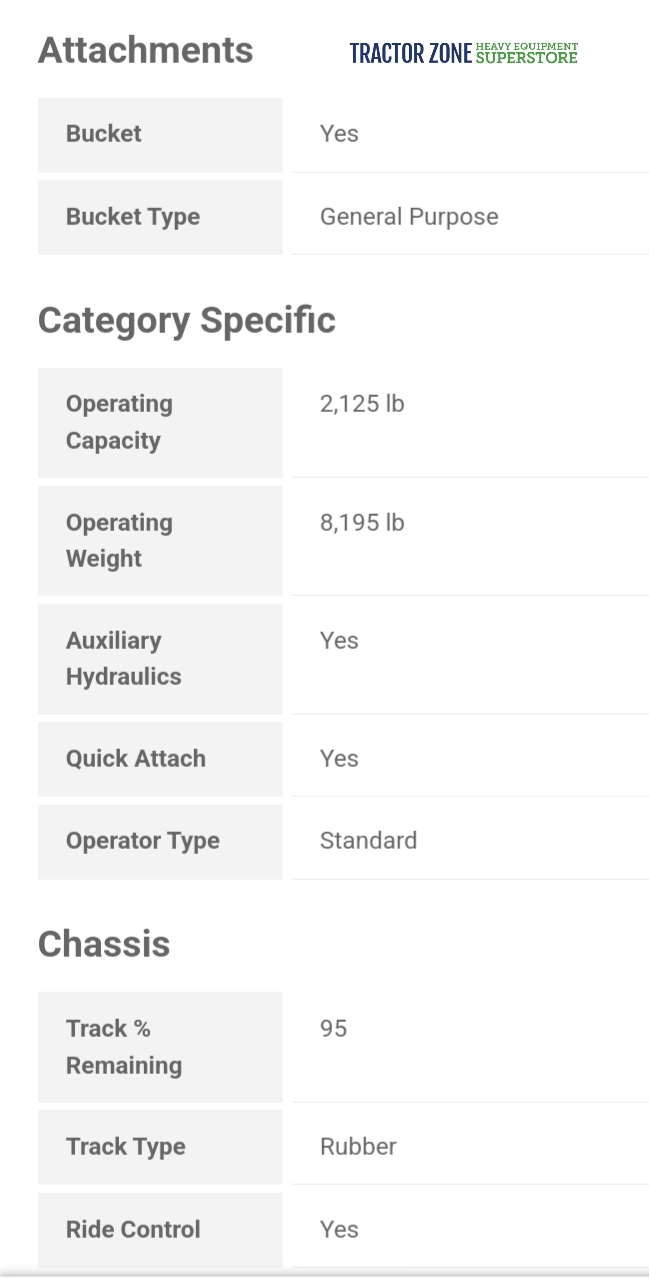The width and height of the screenshot is (649, 1279).
Task: Select the General Purpose bucket type value
Action: coord(409,217)
